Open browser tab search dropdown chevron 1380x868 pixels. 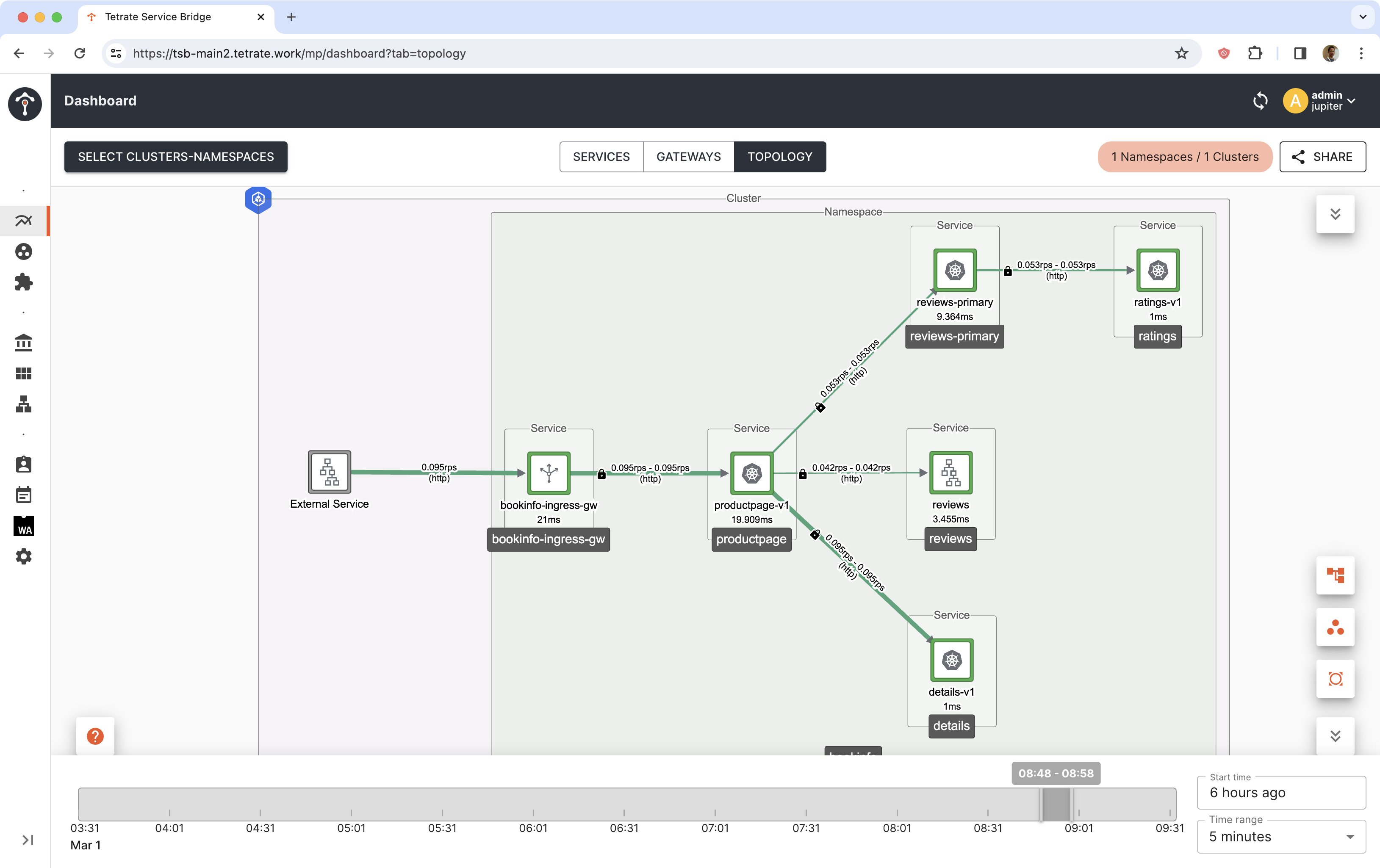[1363, 17]
